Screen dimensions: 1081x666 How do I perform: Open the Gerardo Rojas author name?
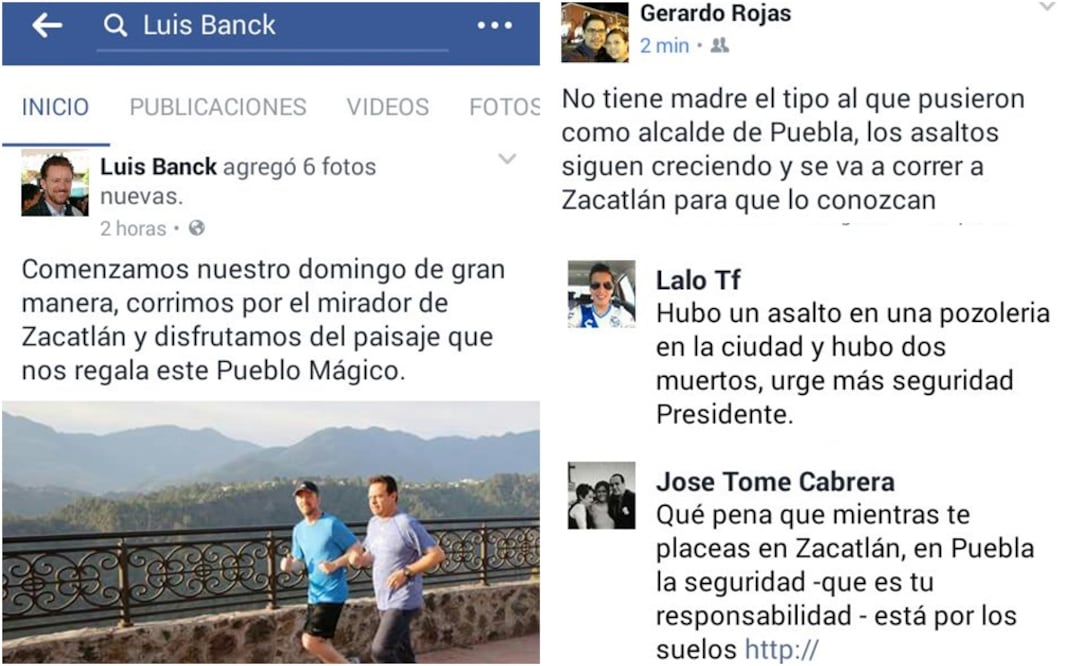tap(716, 13)
